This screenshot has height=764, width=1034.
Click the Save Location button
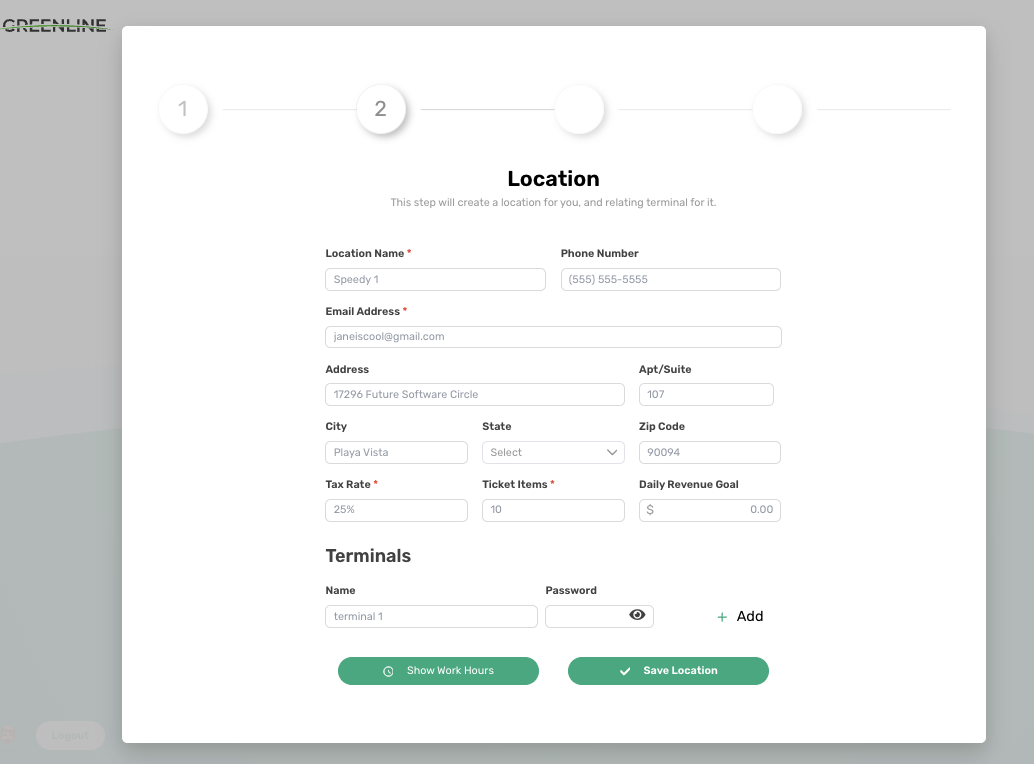click(668, 671)
